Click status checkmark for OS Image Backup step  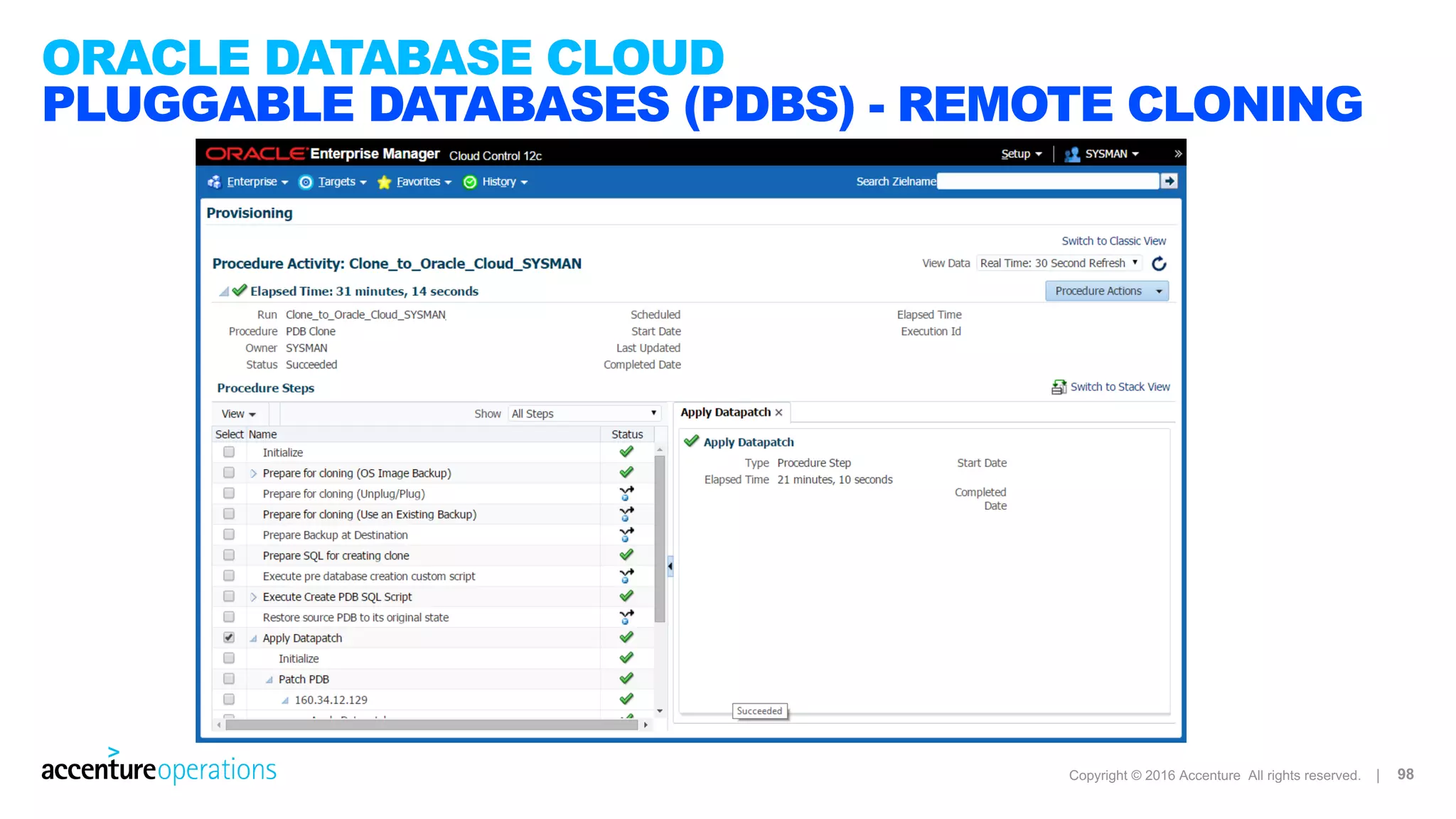(626, 473)
